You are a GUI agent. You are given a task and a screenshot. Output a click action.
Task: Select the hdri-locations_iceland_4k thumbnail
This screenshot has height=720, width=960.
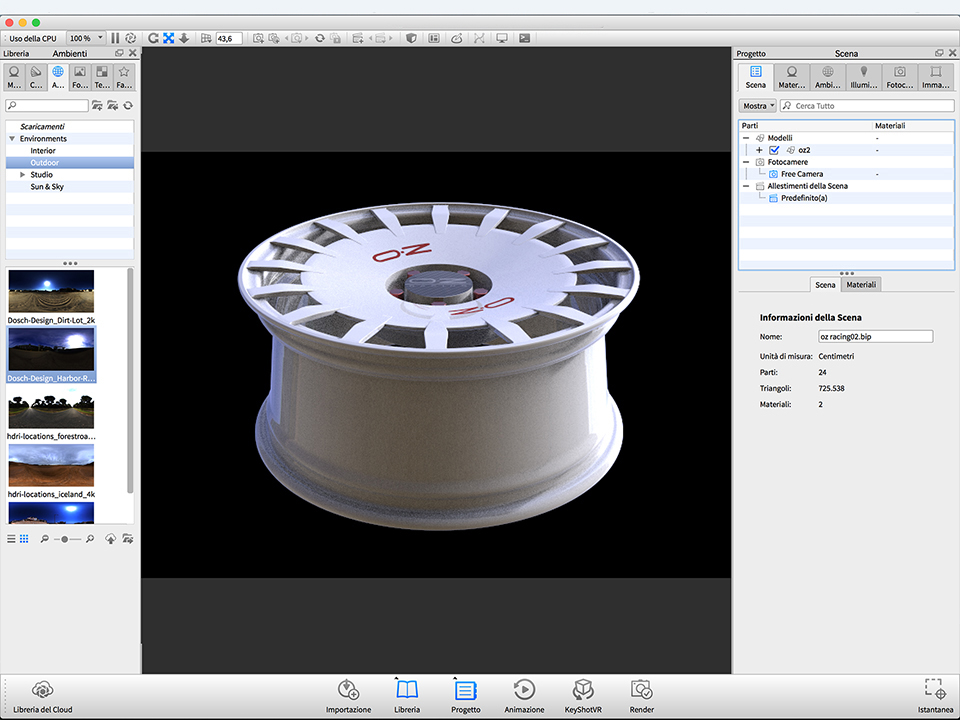coord(51,465)
